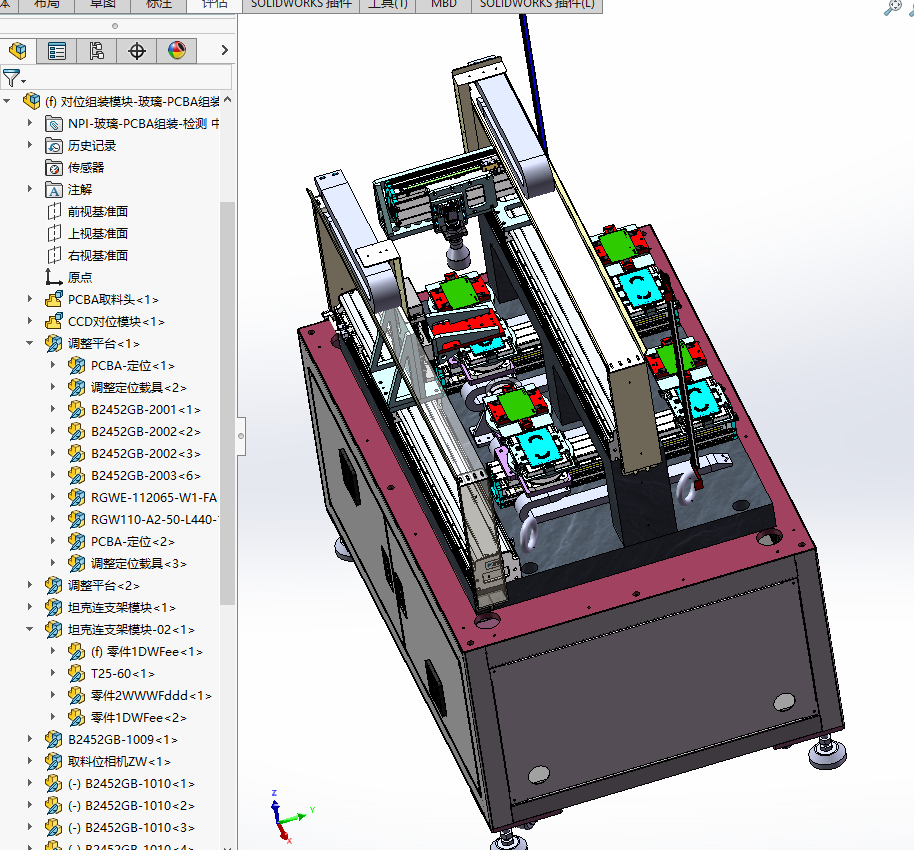Select tree item PCBA-定位<2>
914x850 pixels.
(x=133, y=542)
